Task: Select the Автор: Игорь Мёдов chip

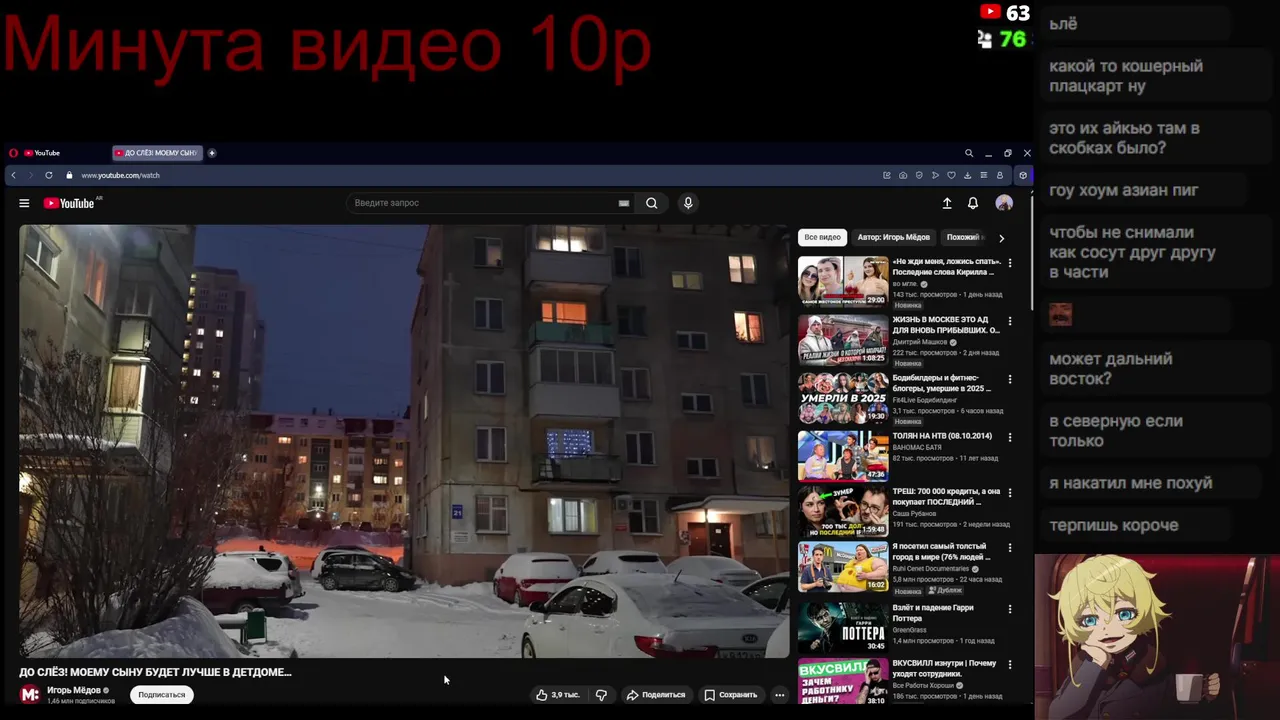Action: [x=893, y=238]
